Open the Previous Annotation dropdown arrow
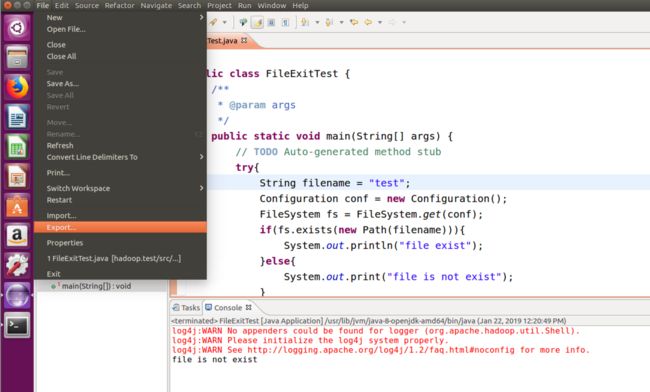The width and height of the screenshot is (650, 392). click(x=342, y=22)
